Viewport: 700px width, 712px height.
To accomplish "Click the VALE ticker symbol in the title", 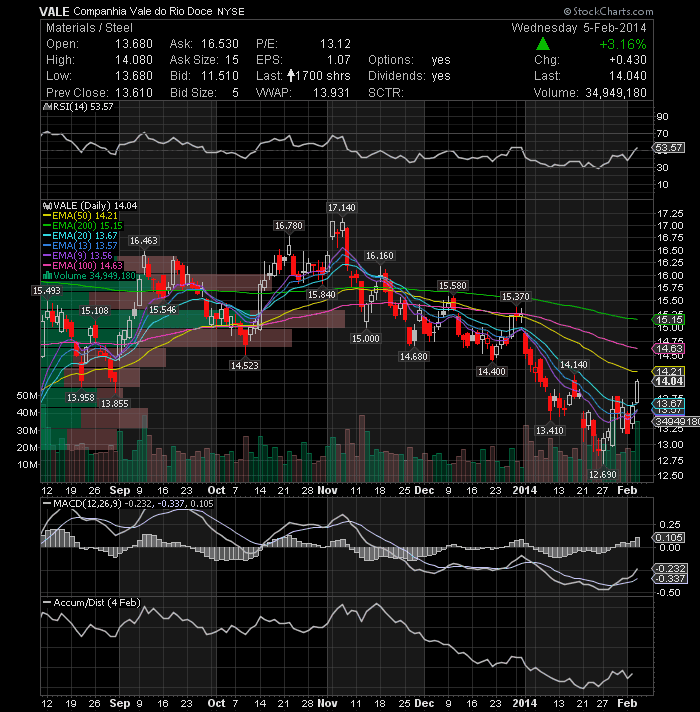I will pyautogui.click(x=54, y=11).
